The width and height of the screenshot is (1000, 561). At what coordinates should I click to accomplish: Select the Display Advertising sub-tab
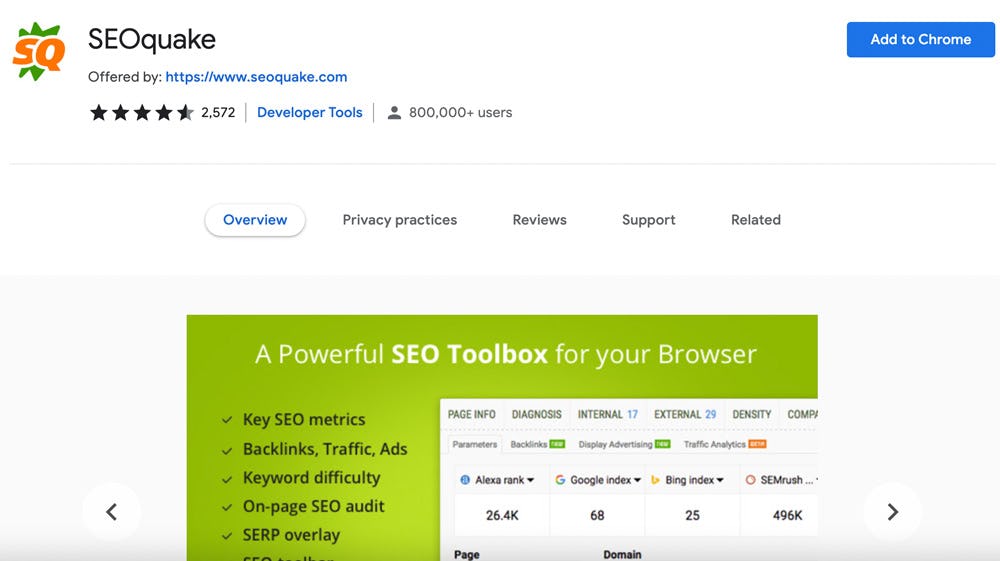click(624, 444)
